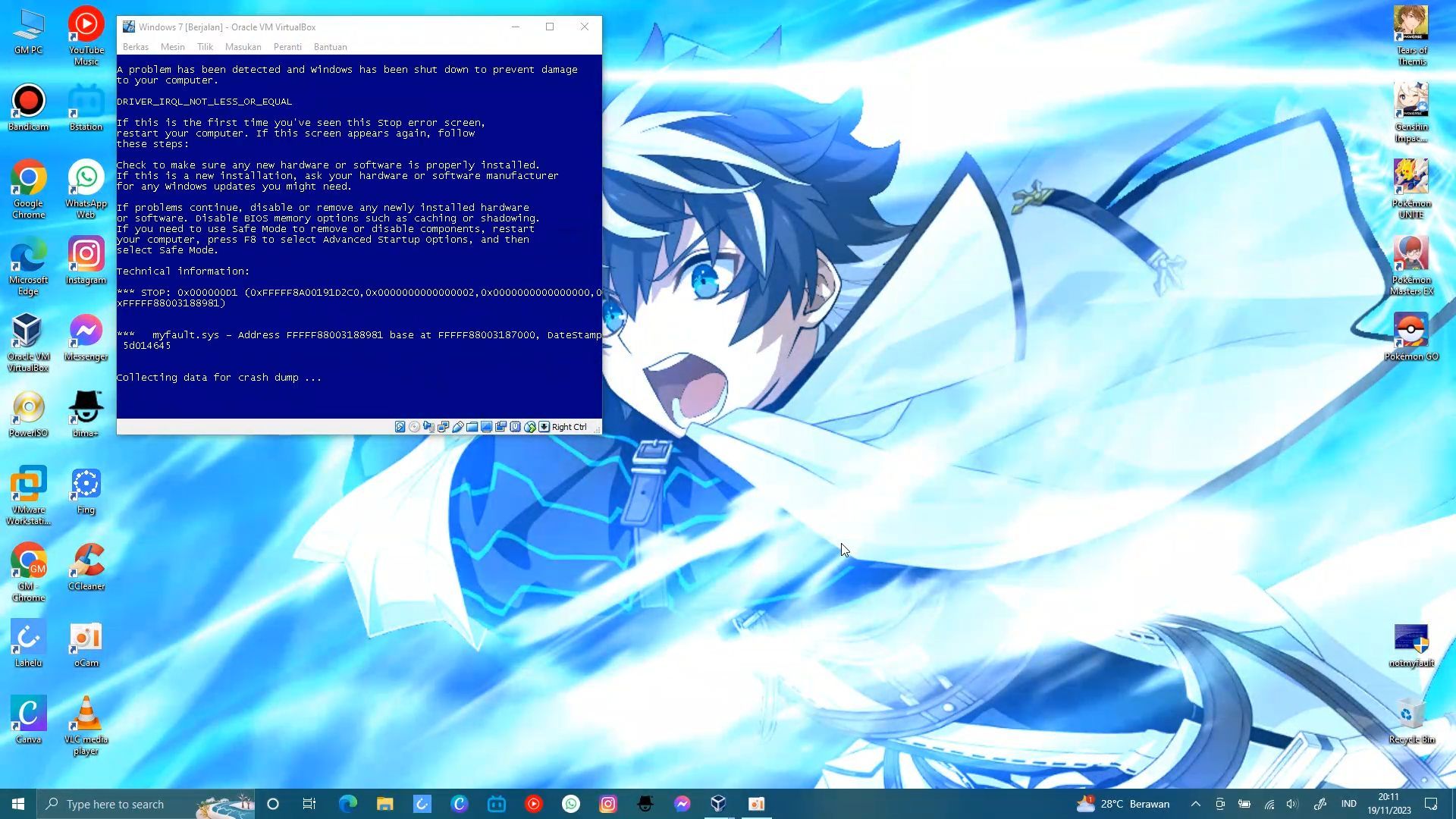Select the Tears of Themis desktop shortcut
This screenshot has width=1456, height=819.
point(1411,36)
